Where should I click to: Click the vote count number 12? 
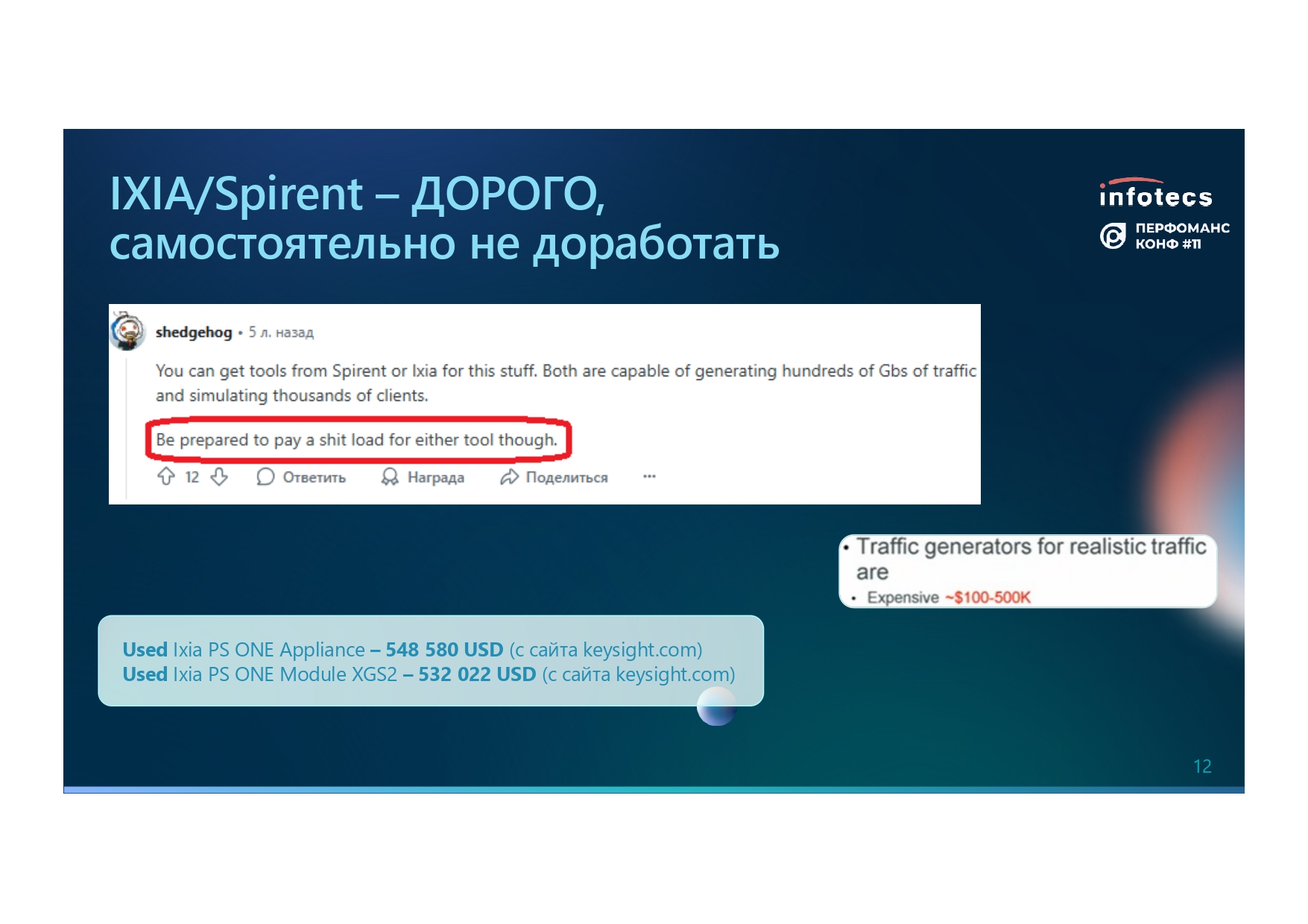coord(192,477)
